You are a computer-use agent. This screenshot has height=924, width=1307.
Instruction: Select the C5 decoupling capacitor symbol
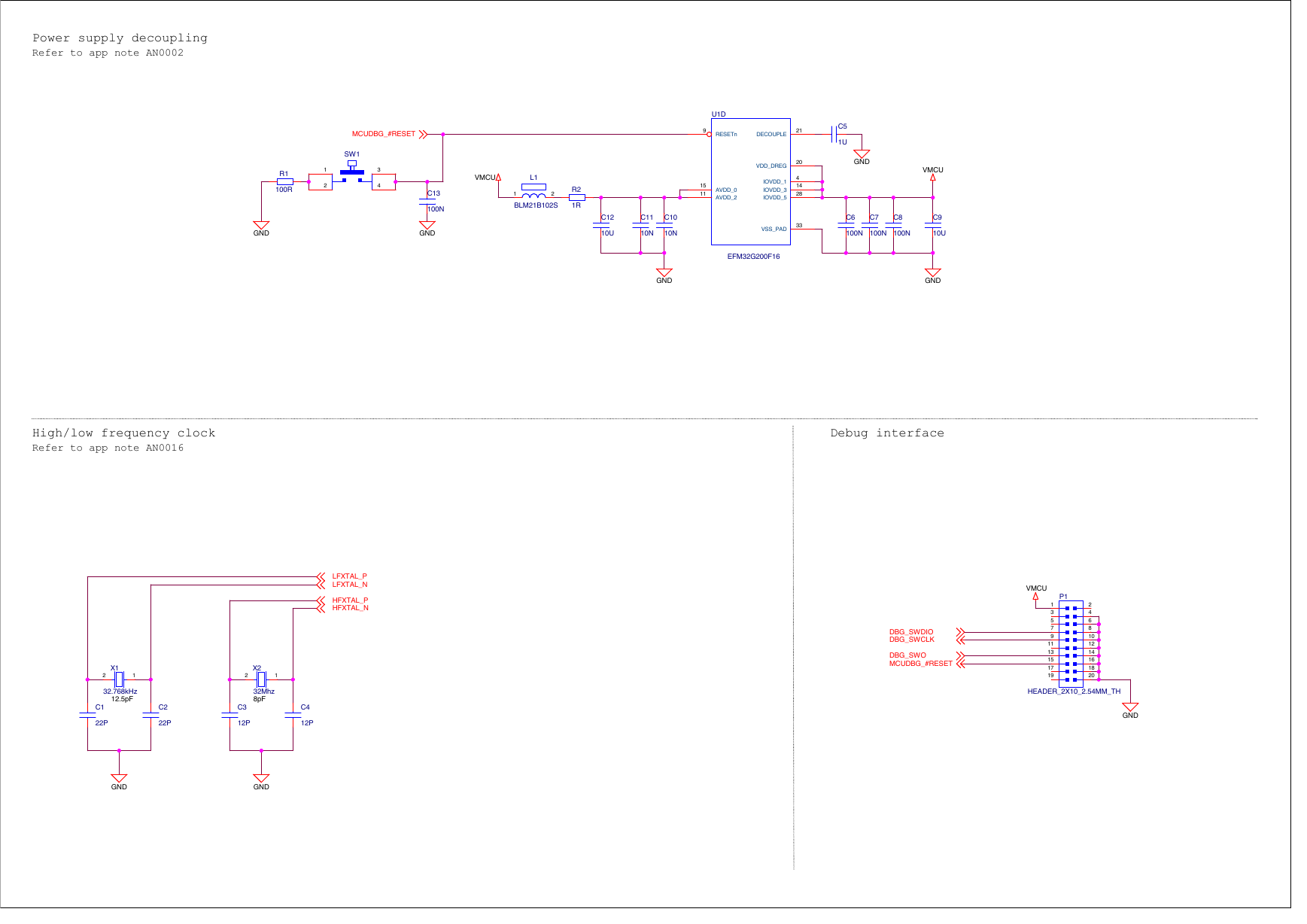tap(834, 134)
